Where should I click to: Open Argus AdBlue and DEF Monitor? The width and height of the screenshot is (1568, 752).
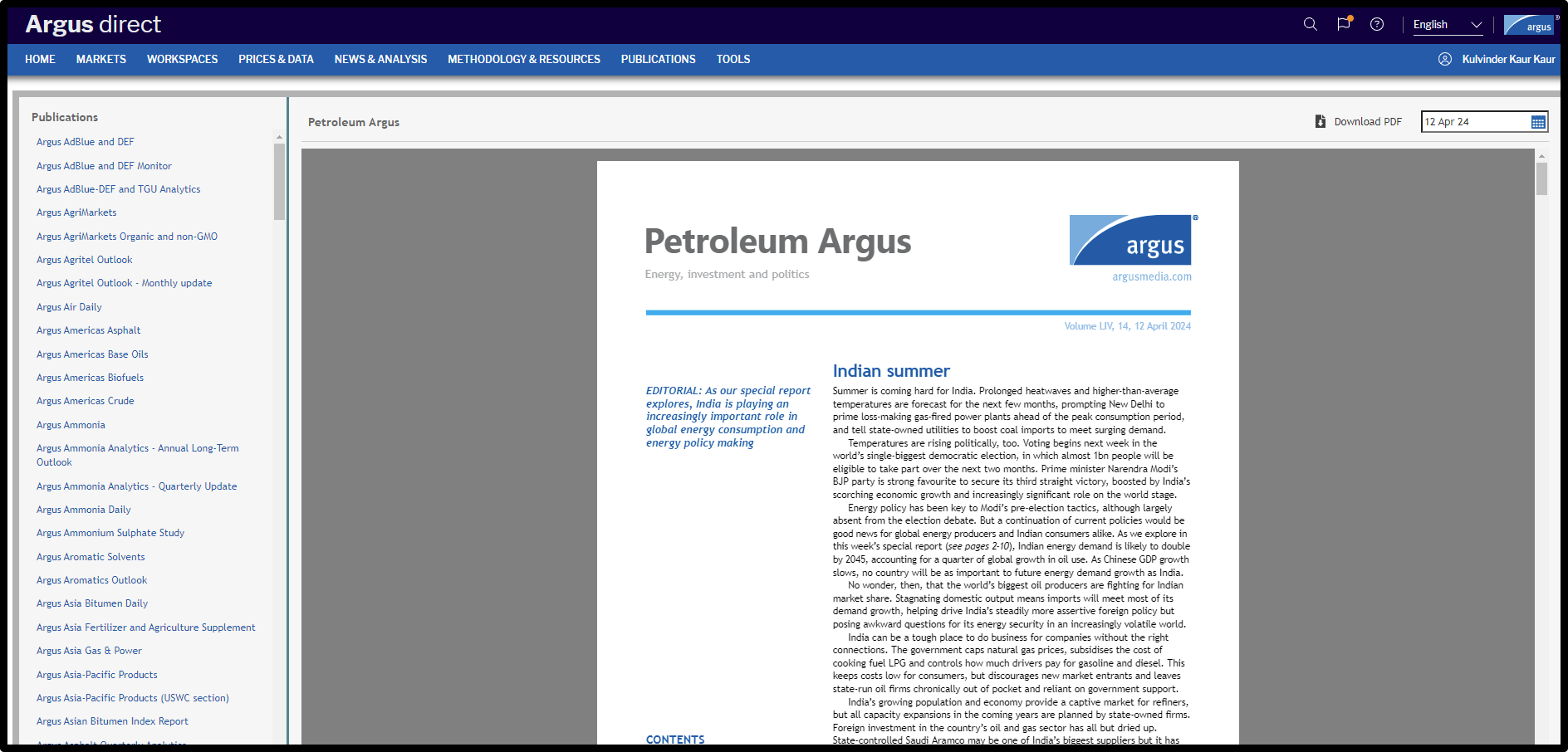point(104,166)
